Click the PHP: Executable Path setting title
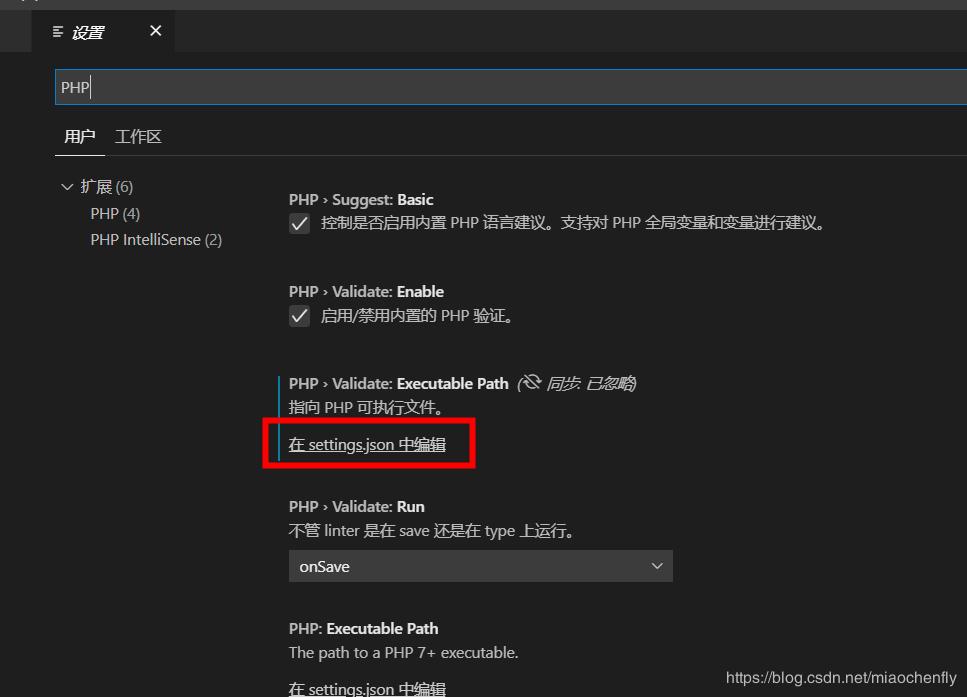The height and width of the screenshot is (697, 967). [363, 629]
